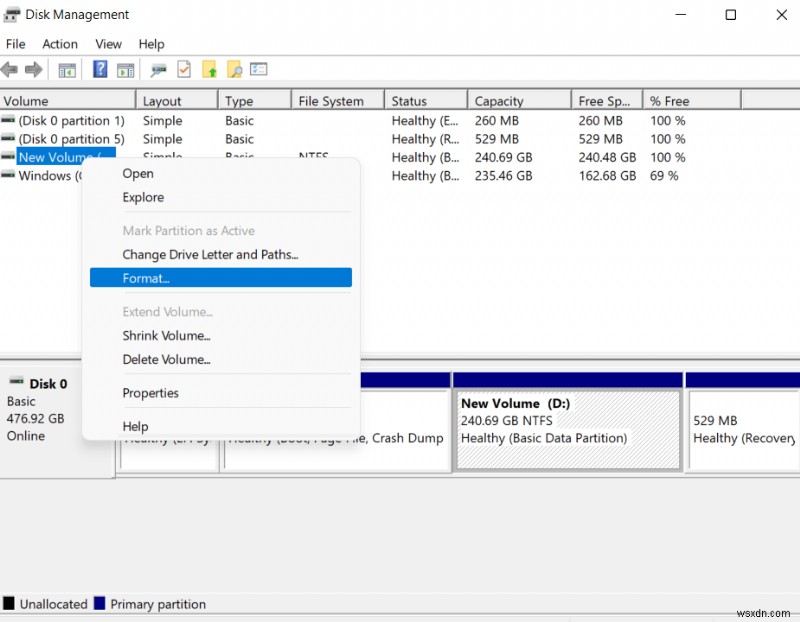Click the rightmost checklist toolbar icon

(259, 69)
